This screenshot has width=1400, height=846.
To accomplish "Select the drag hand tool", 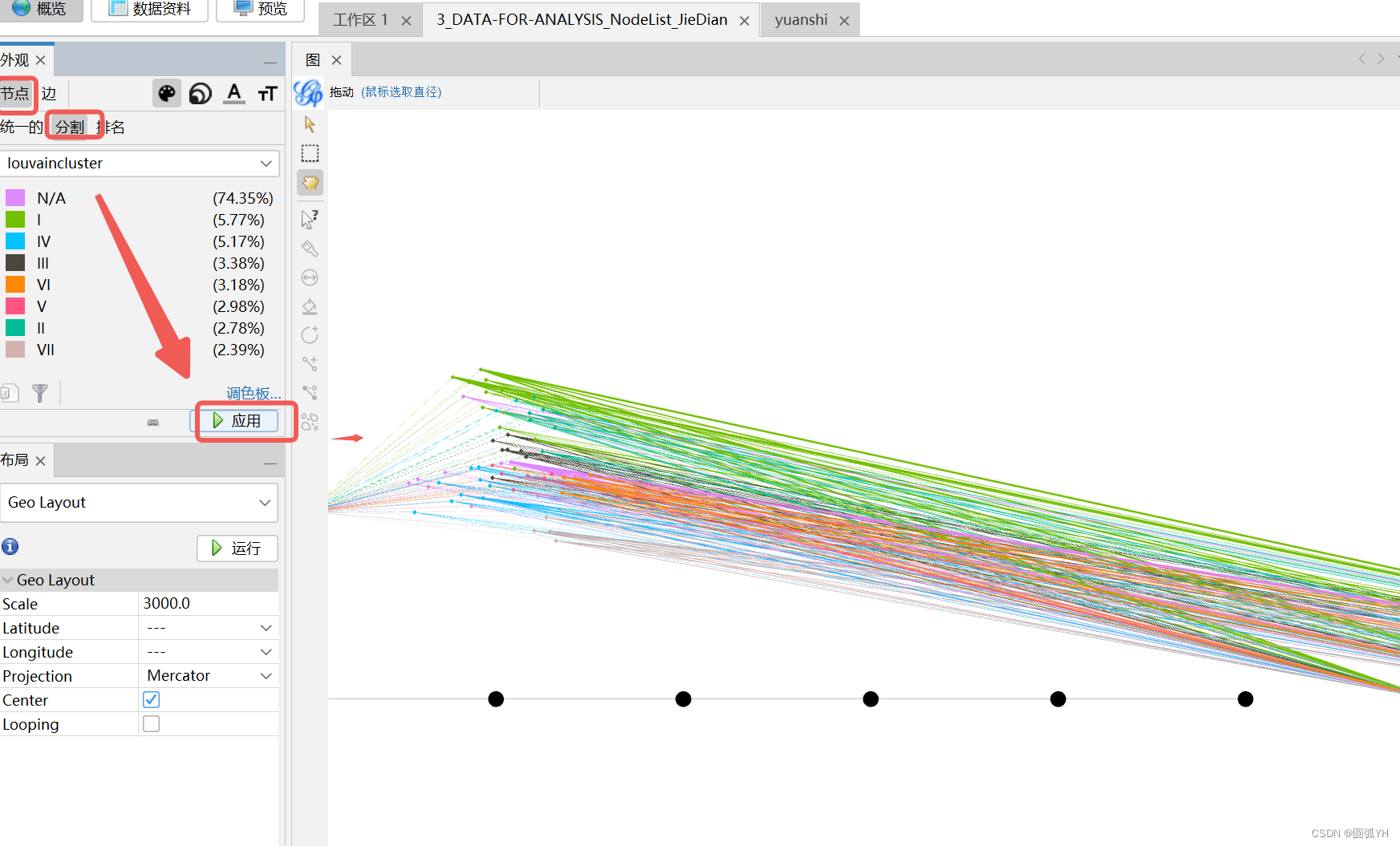I will pos(310,182).
